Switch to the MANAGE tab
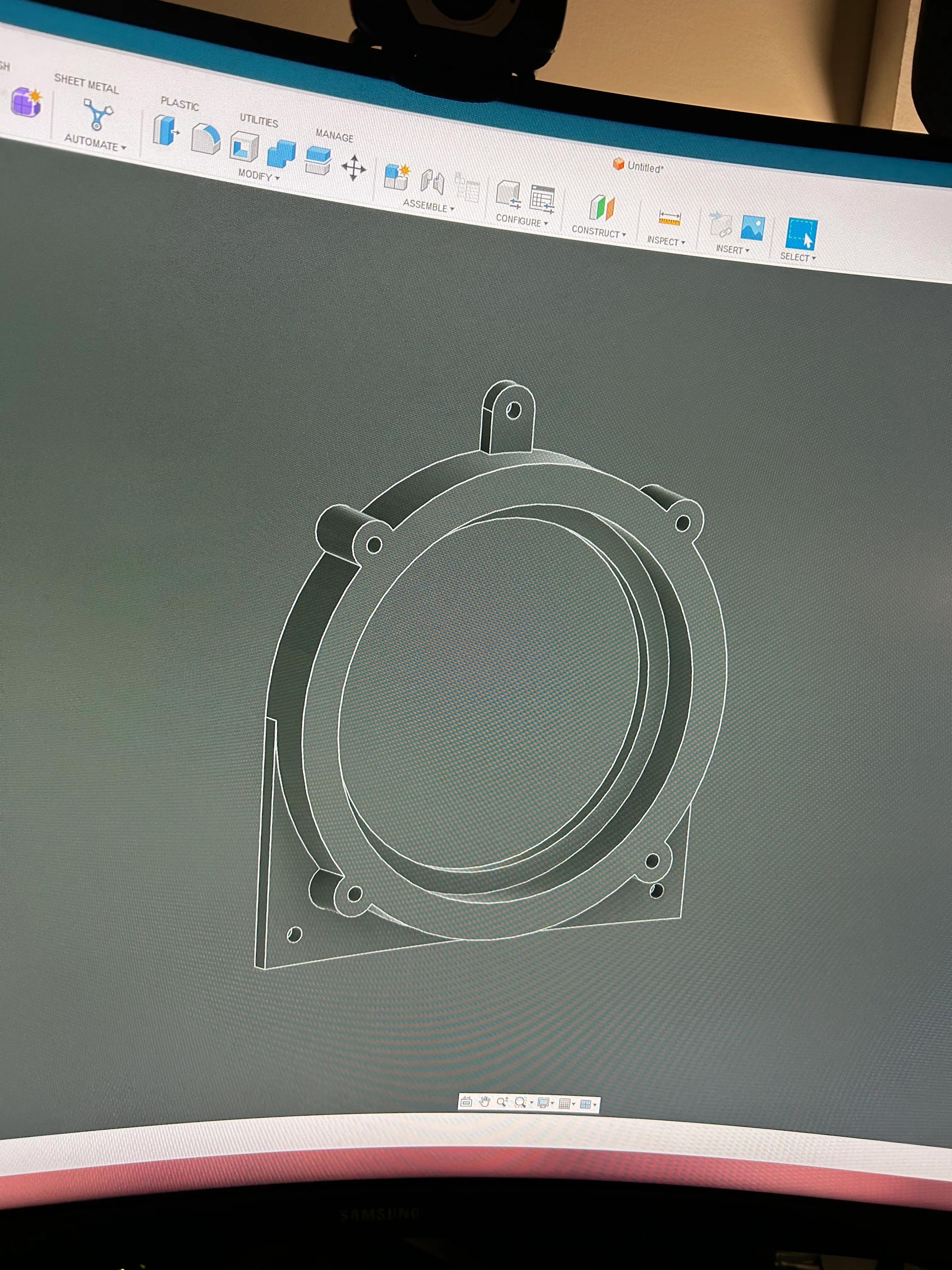 tap(335, 136)
